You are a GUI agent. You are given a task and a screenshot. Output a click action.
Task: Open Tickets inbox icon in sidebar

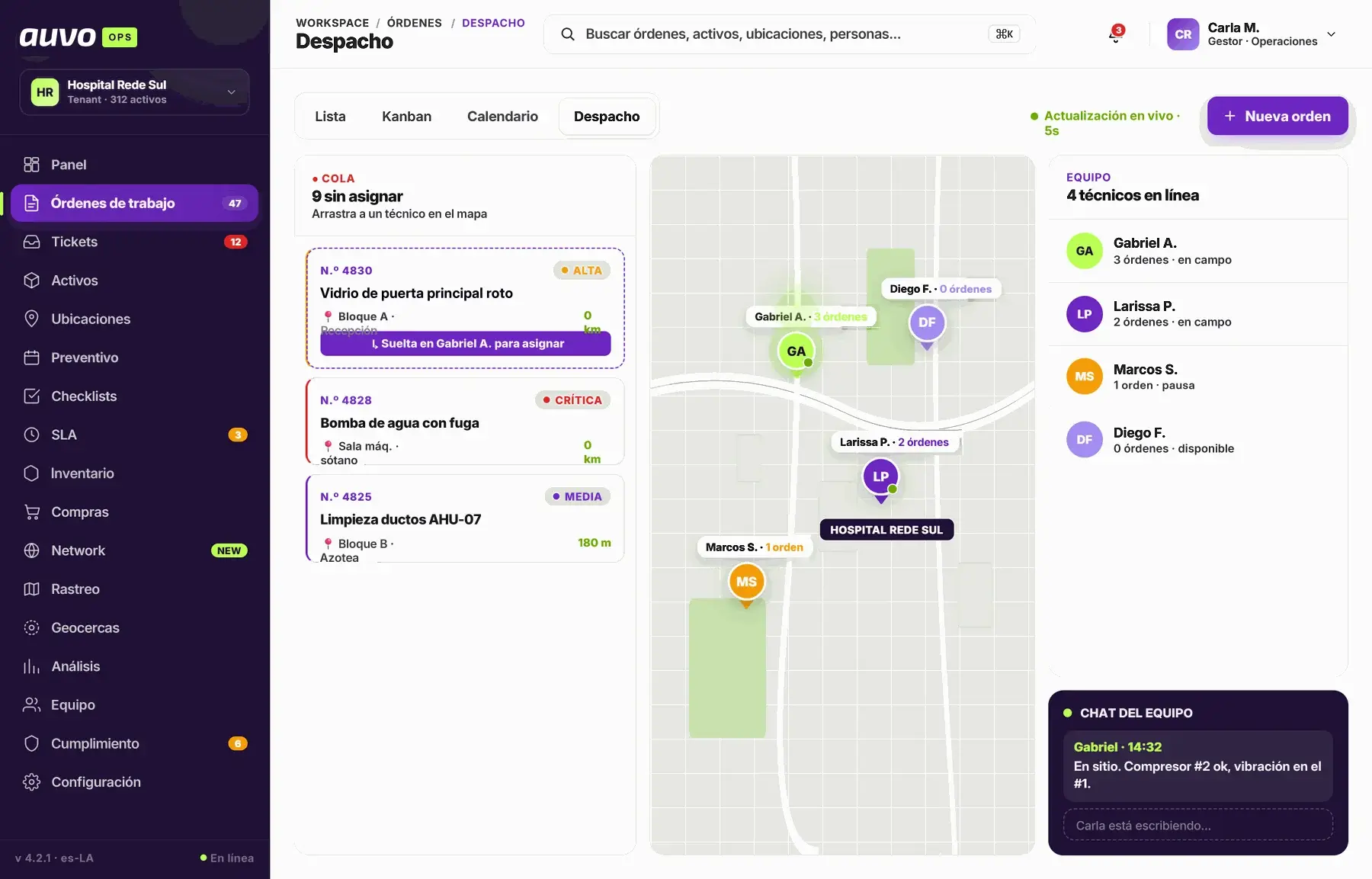(31, 242)
